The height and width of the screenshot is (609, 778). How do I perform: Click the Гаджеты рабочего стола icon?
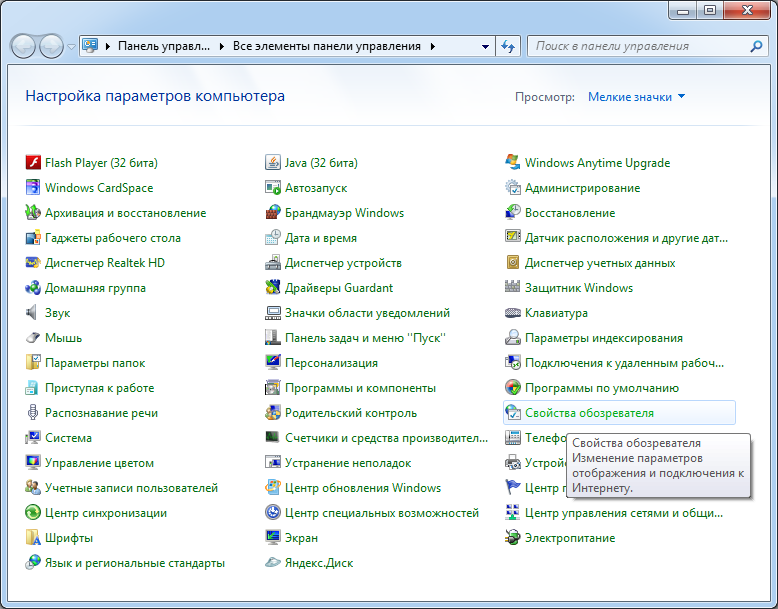(33, 238)
